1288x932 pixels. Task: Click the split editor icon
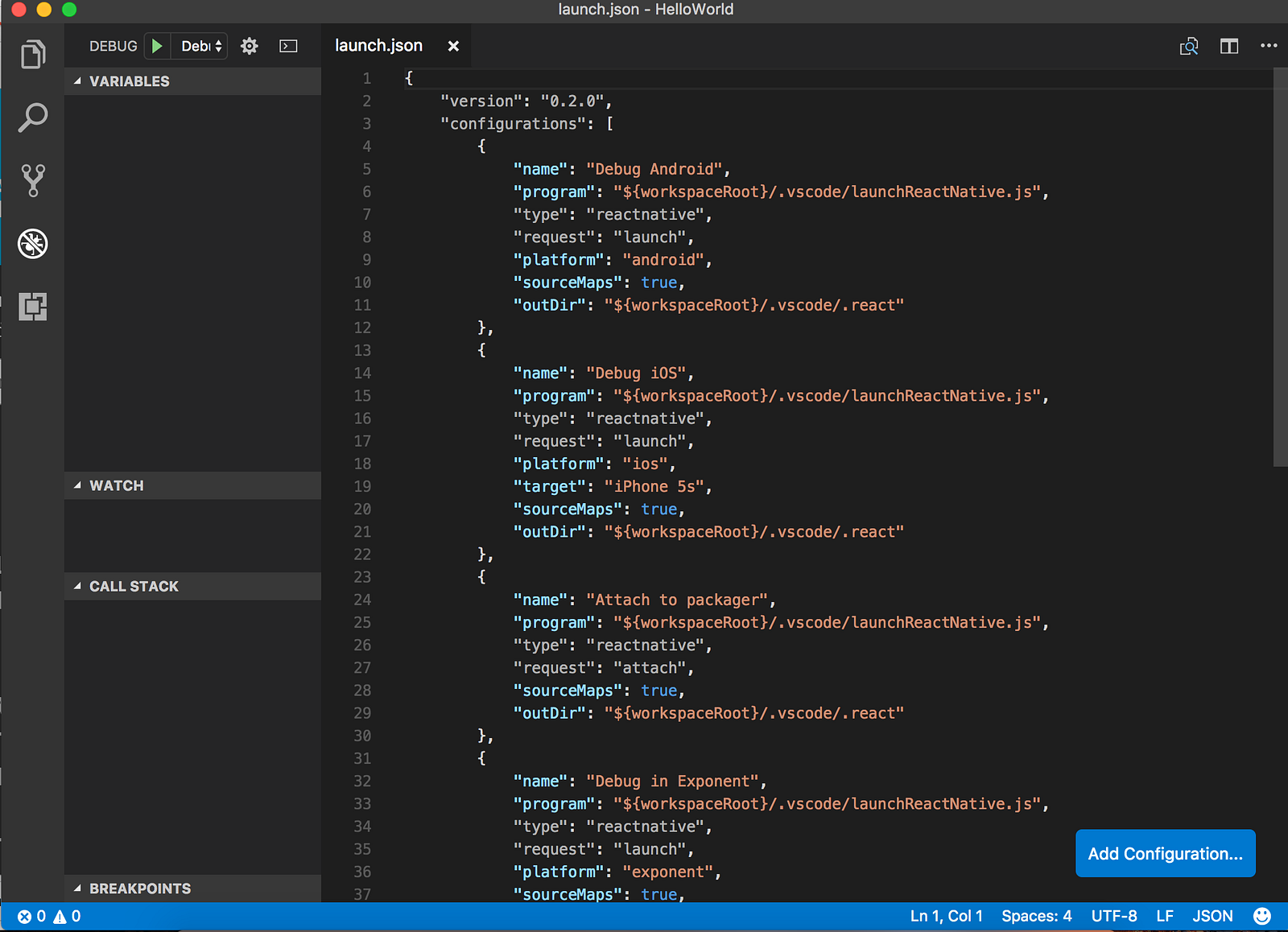(x=1228, y=46)
